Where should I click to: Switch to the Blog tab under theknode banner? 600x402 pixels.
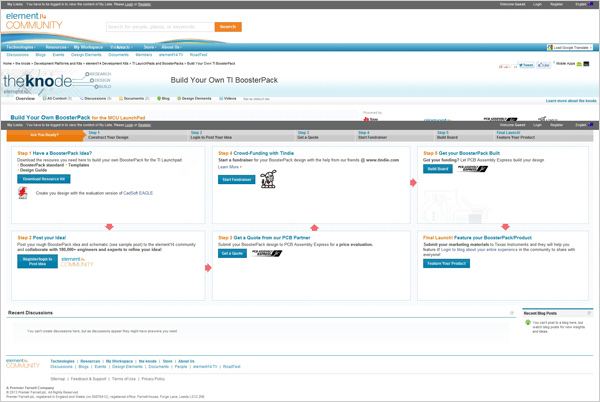163,99
